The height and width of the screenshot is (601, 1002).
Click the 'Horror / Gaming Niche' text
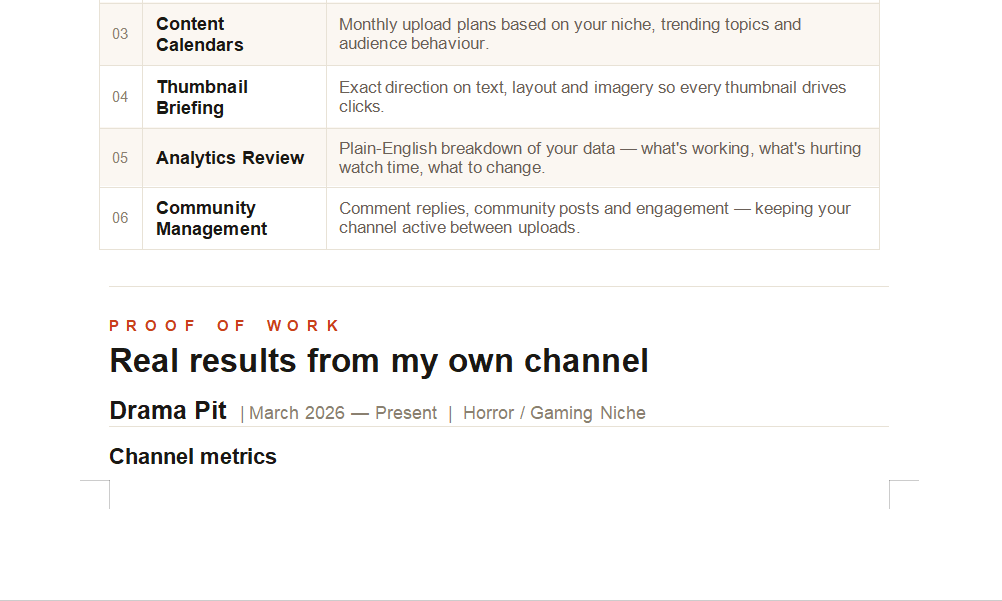tap(554, 413)
